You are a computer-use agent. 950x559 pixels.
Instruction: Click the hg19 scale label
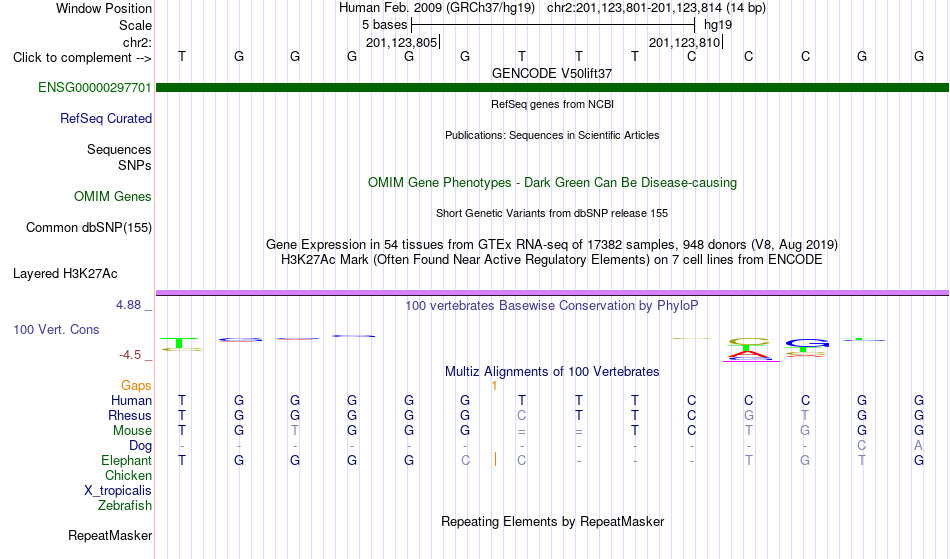(718, 25)
